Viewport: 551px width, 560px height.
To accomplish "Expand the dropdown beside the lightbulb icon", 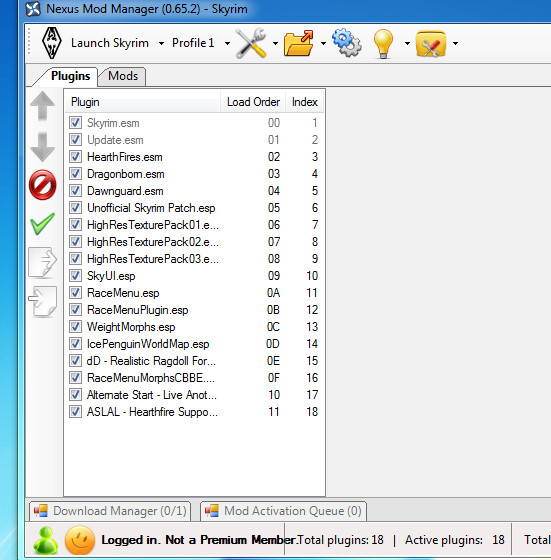I will point(407,44).
